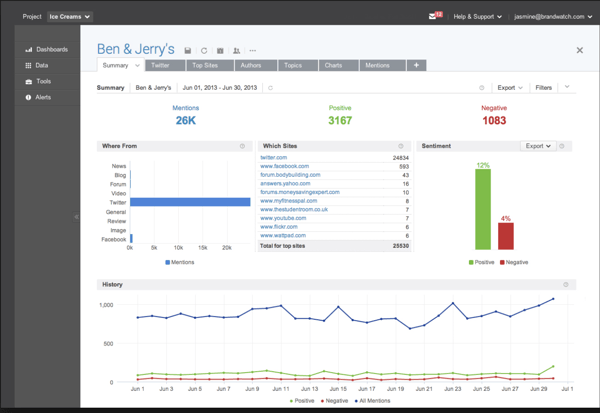Toggle Negative series in History legend

pos(334,401)
